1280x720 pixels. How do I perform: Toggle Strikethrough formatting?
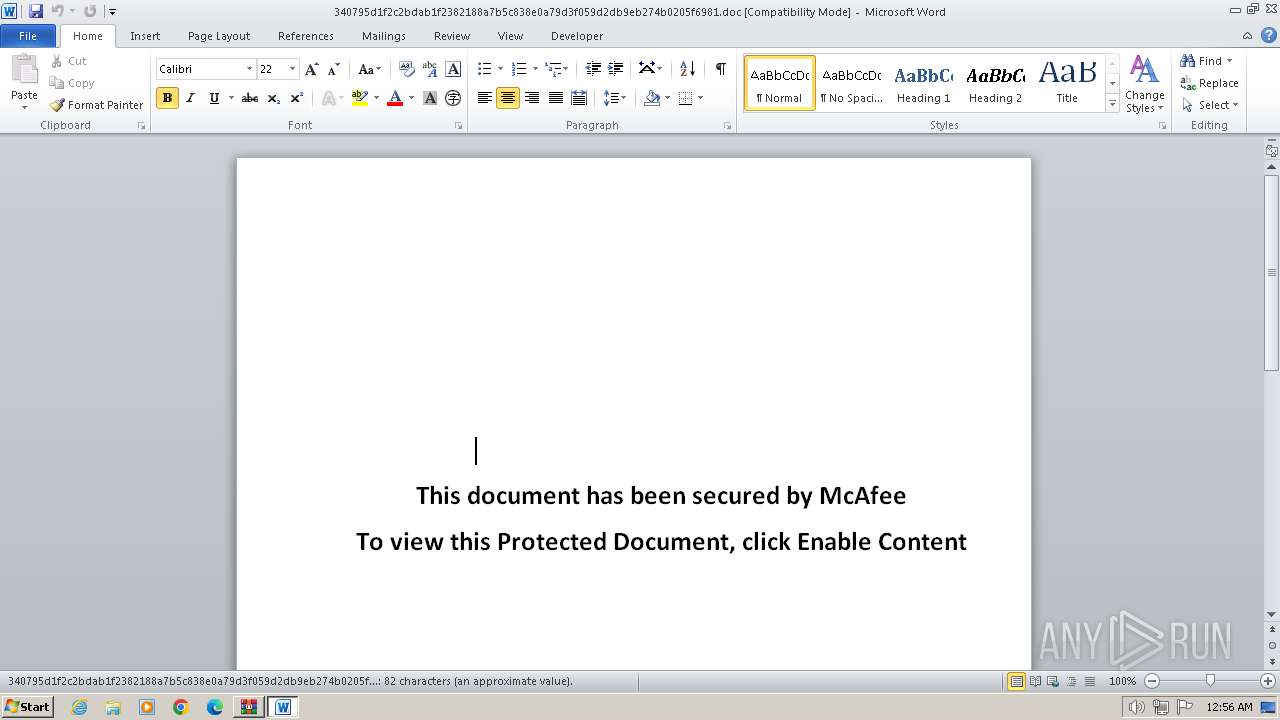pyautogui.click(x=250, y=98)
